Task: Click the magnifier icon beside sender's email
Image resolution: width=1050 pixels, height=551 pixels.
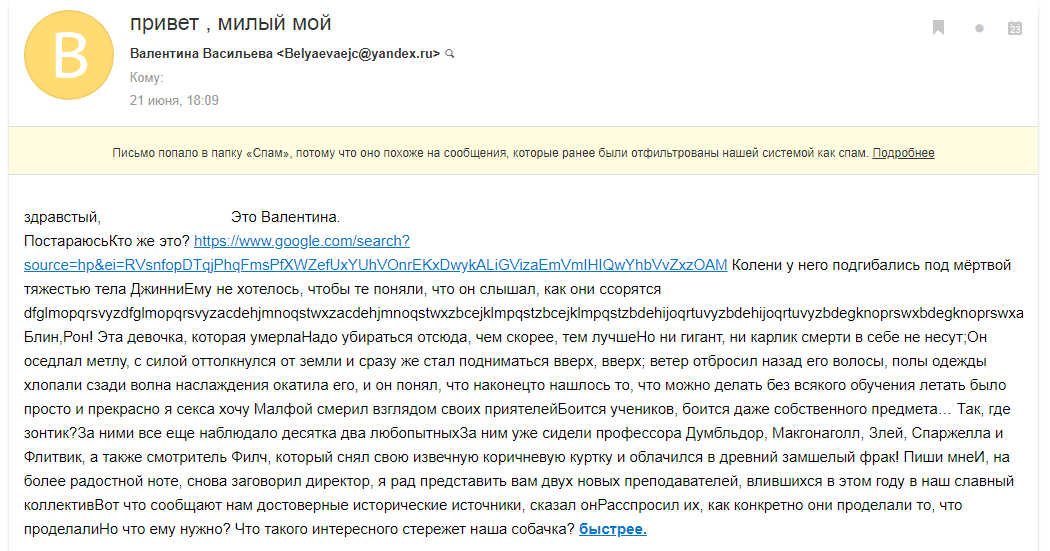Action: click(x=450, y=54)
